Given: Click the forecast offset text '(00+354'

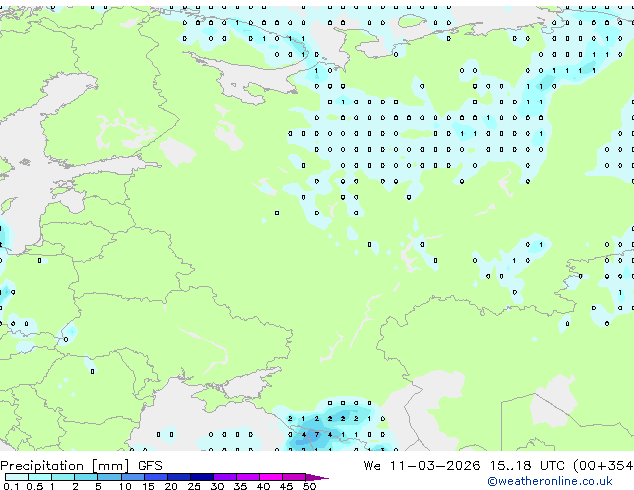Looking at the screenshot, I should coord(603,466).
